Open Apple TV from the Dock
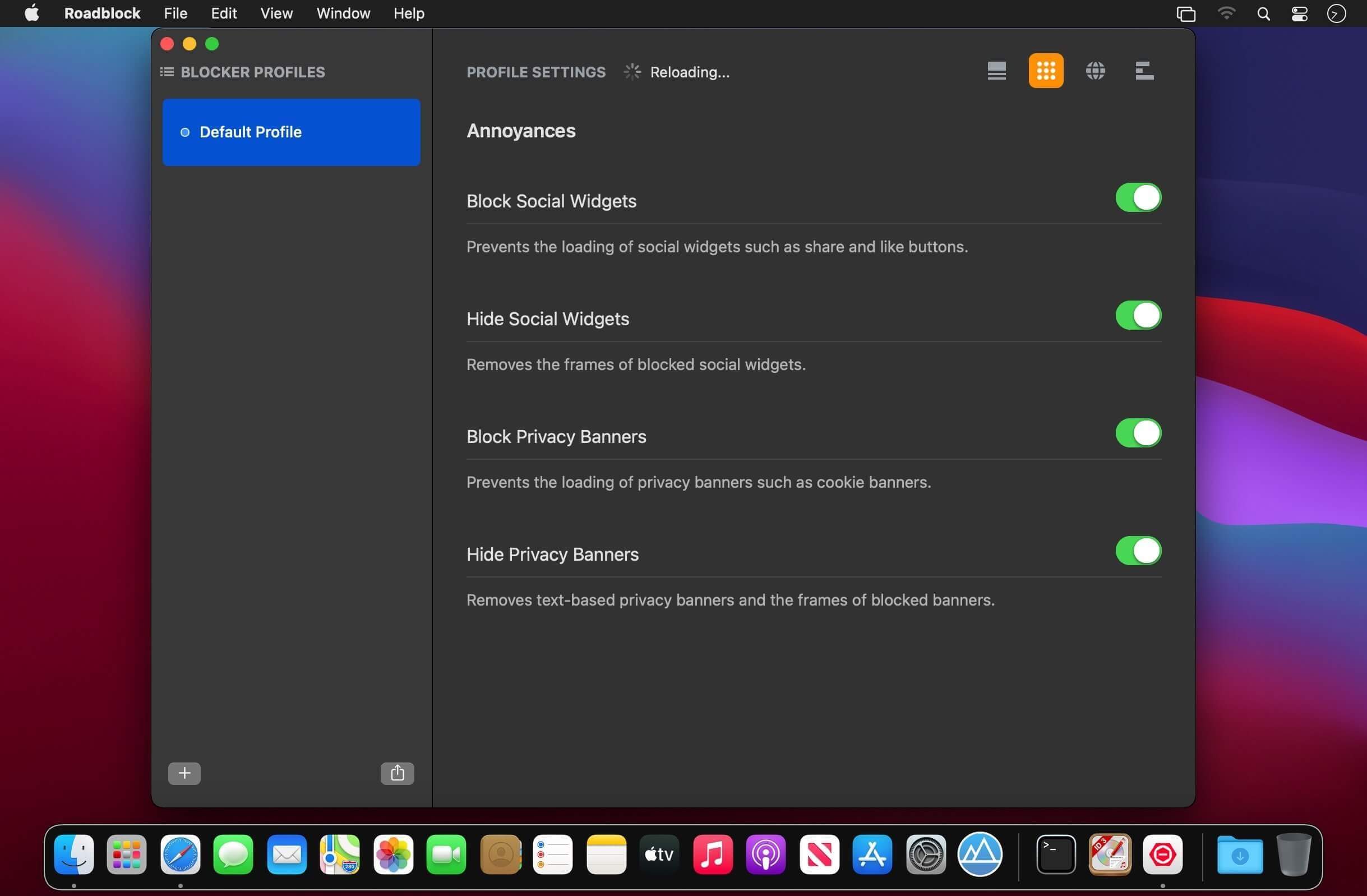Screen dimensions: 1367x896 tap(659, 854)
